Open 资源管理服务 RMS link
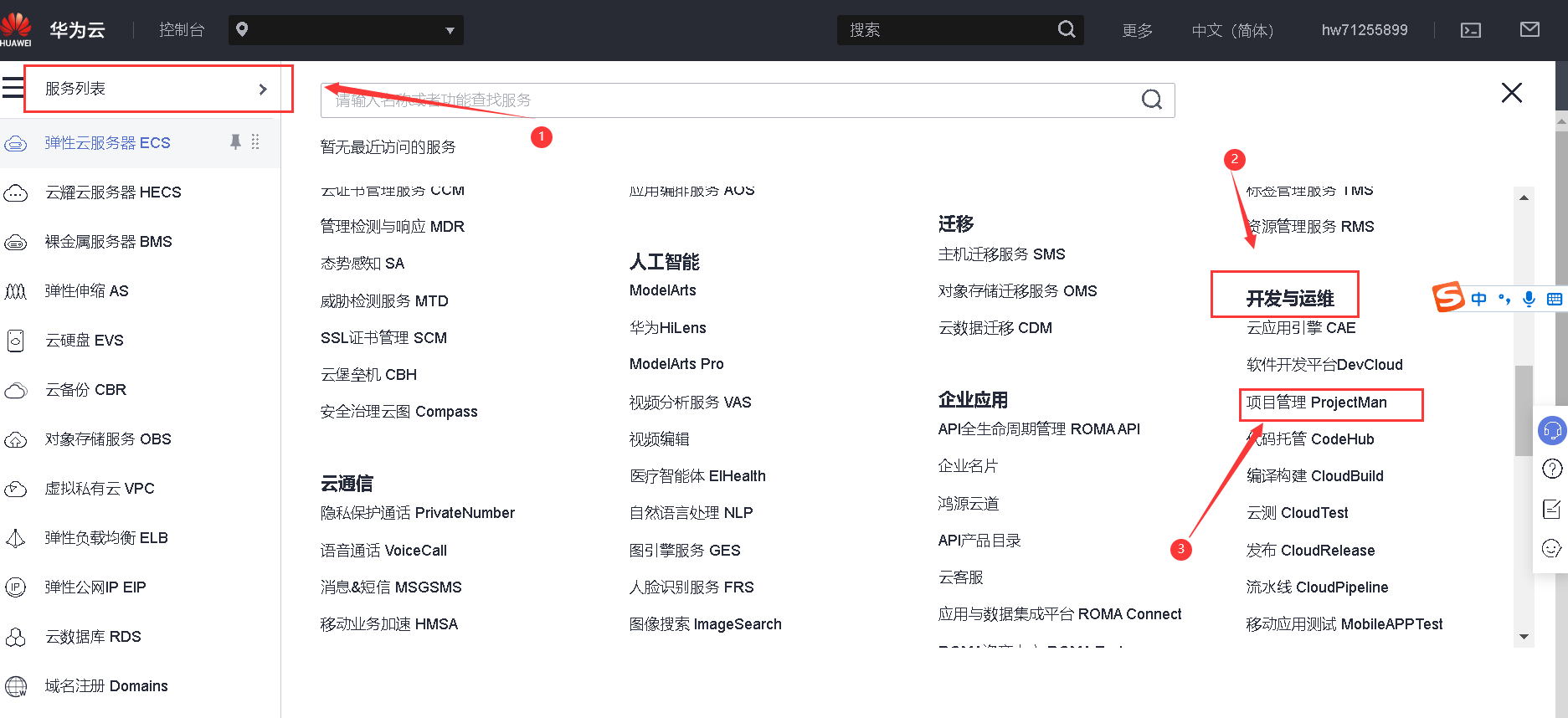Screen dimensions: 1568x718 [1310, 227]
